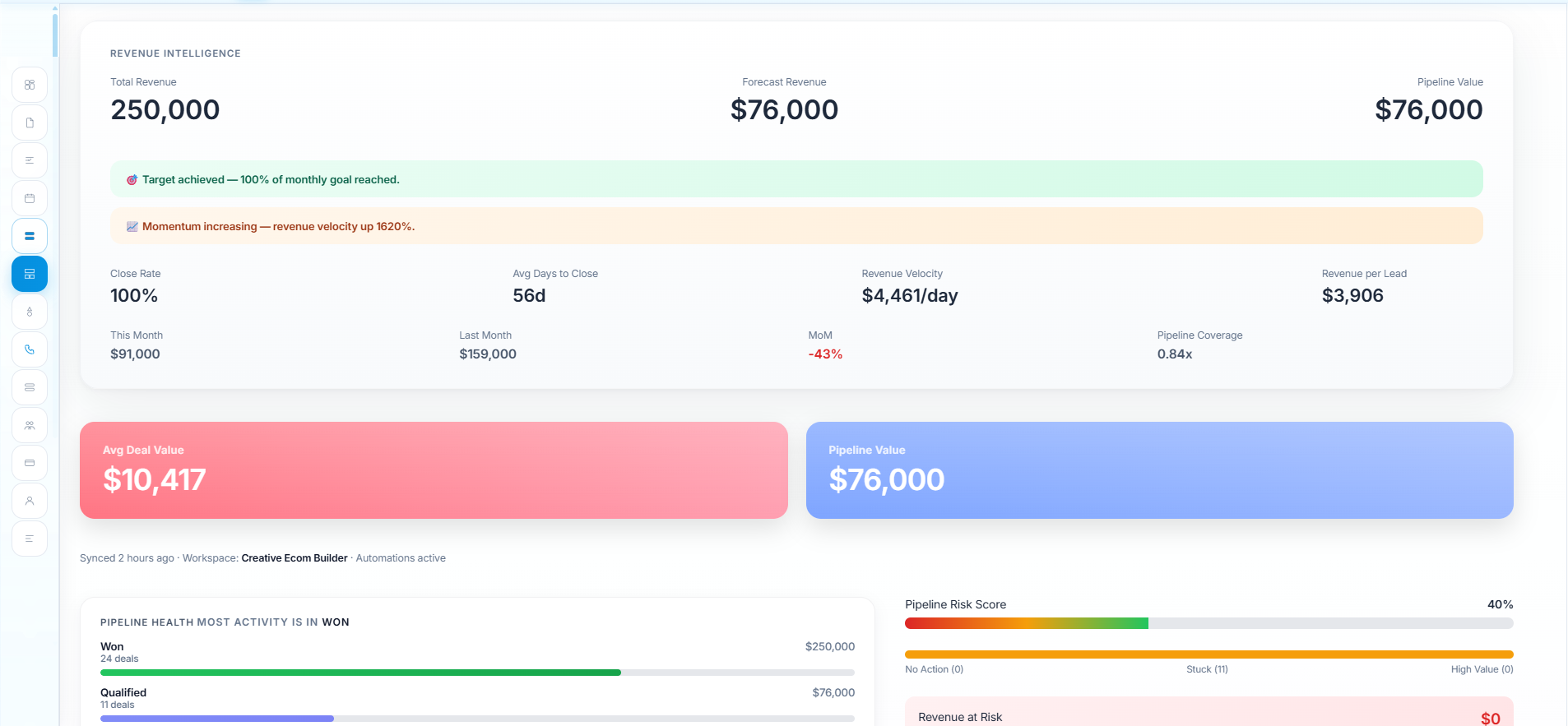
Task: Click the triangle-and-circle shapes icon in sidebar
Action: pos(30,312)
